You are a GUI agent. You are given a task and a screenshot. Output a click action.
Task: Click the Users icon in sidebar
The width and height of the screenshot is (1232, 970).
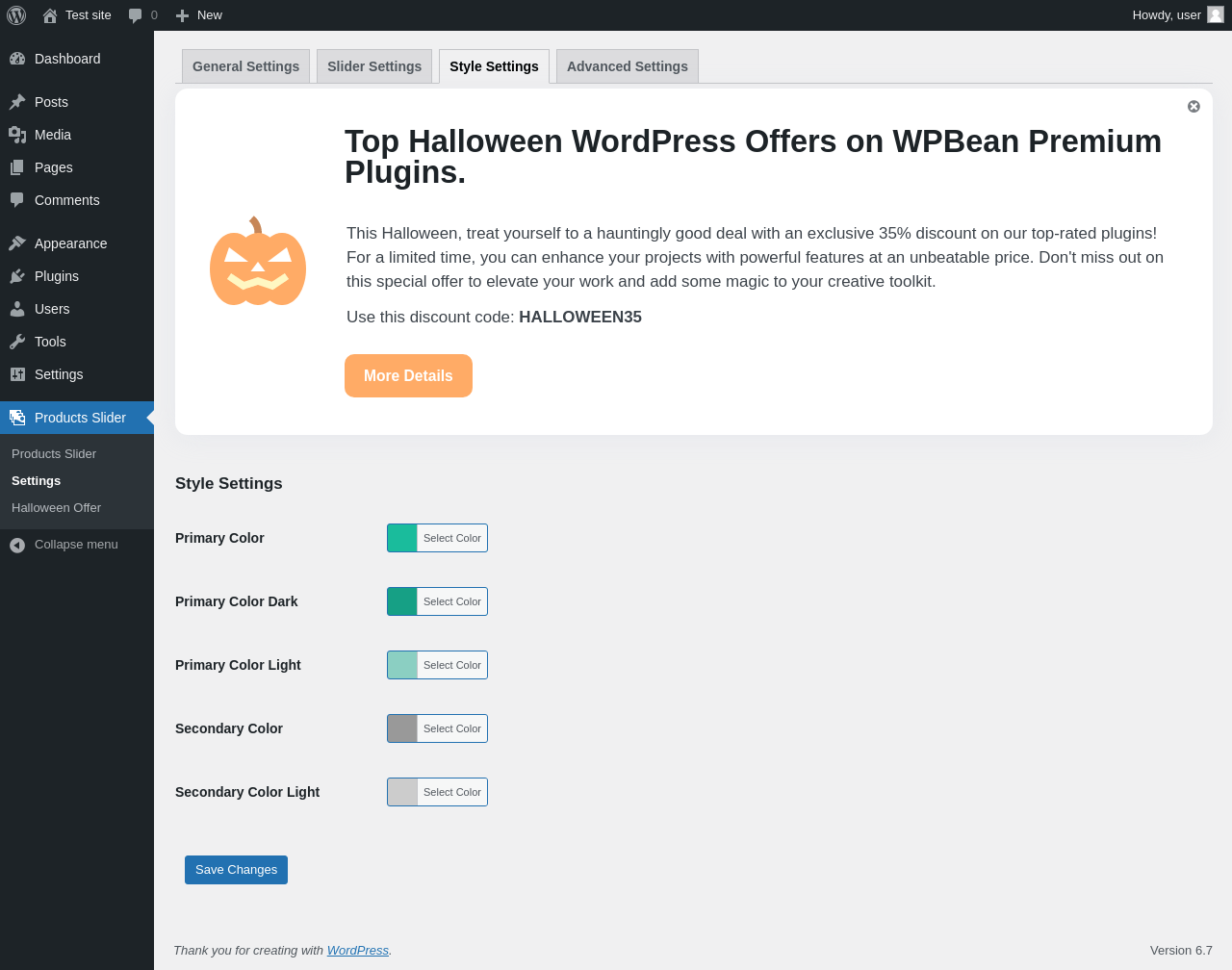17,309
